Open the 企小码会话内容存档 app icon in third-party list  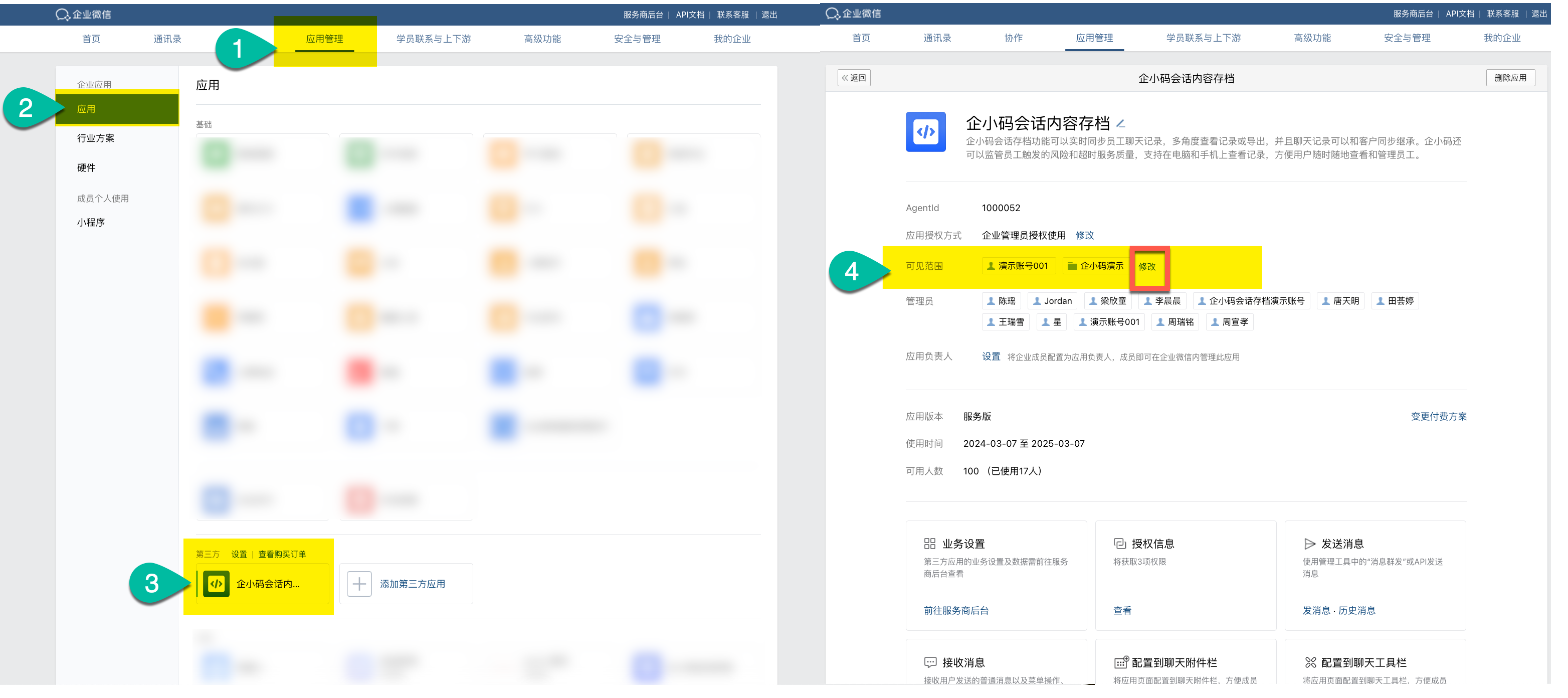click(x=216, y=584)
